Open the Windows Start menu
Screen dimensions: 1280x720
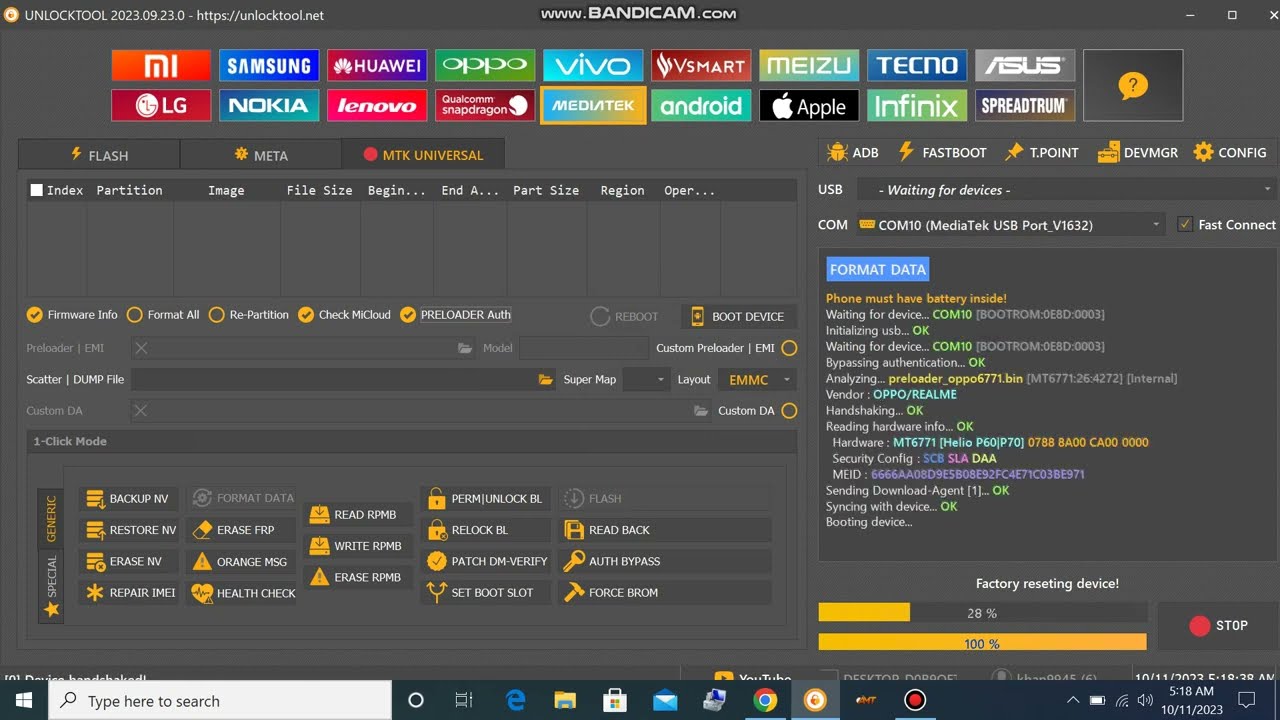point(24,701)
